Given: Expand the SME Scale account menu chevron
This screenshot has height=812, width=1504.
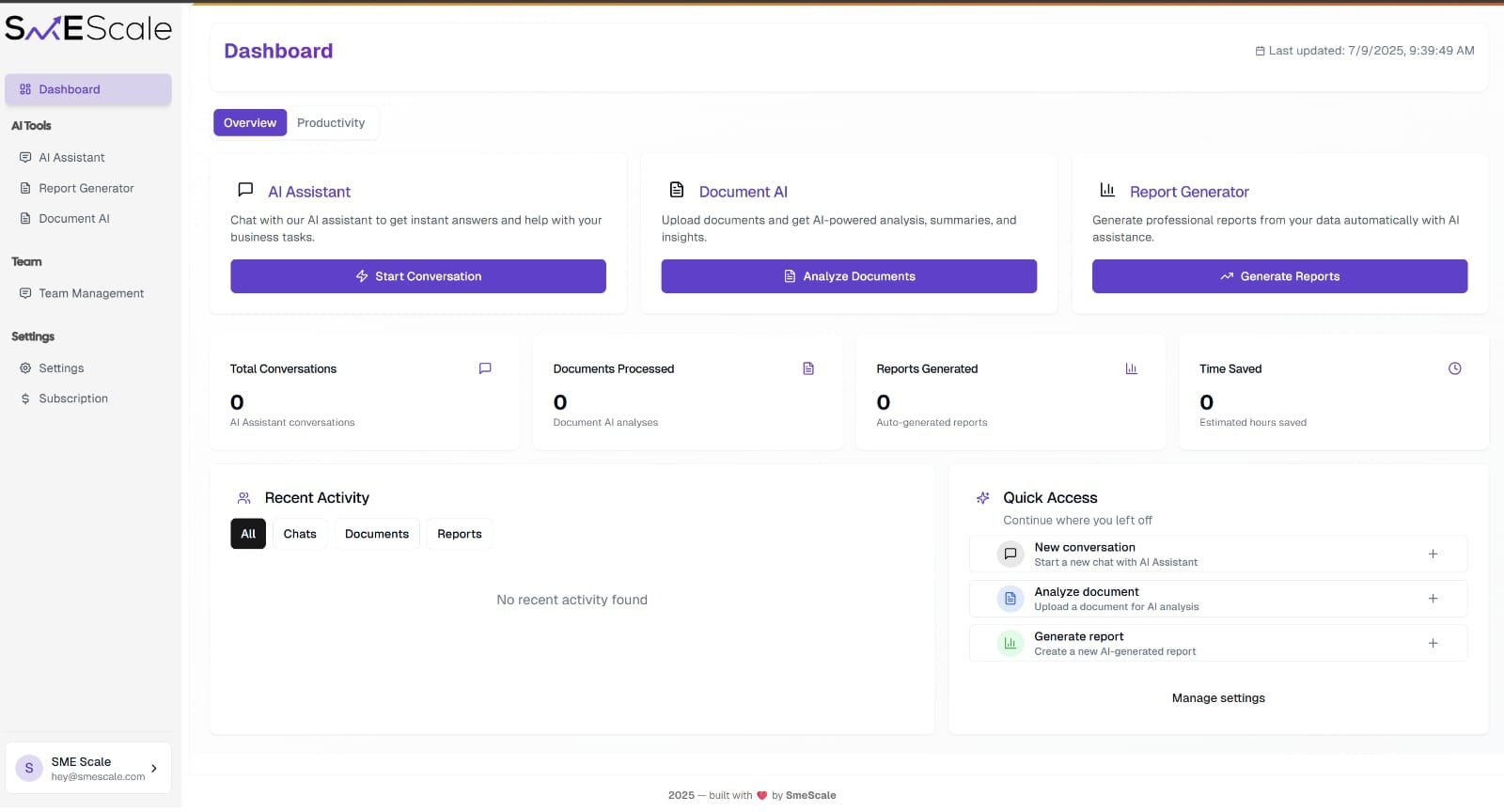Looking at the screenshot, I should [x=154, y=769].
